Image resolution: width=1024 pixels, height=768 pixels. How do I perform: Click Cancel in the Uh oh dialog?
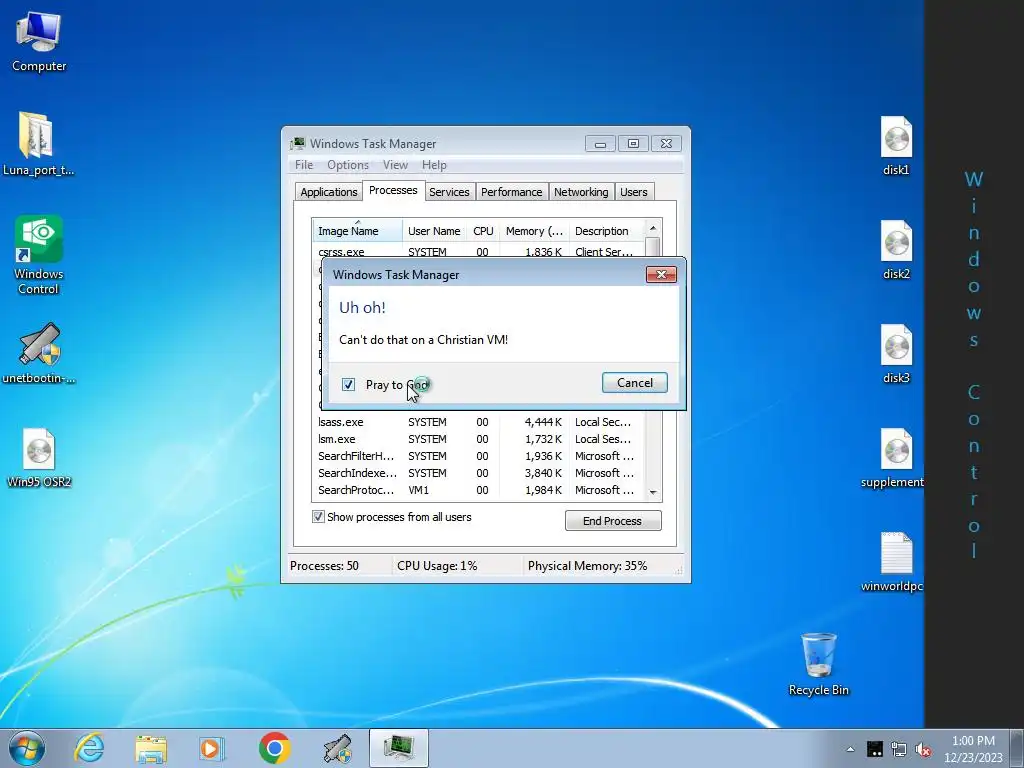click(x=635, y=383)
